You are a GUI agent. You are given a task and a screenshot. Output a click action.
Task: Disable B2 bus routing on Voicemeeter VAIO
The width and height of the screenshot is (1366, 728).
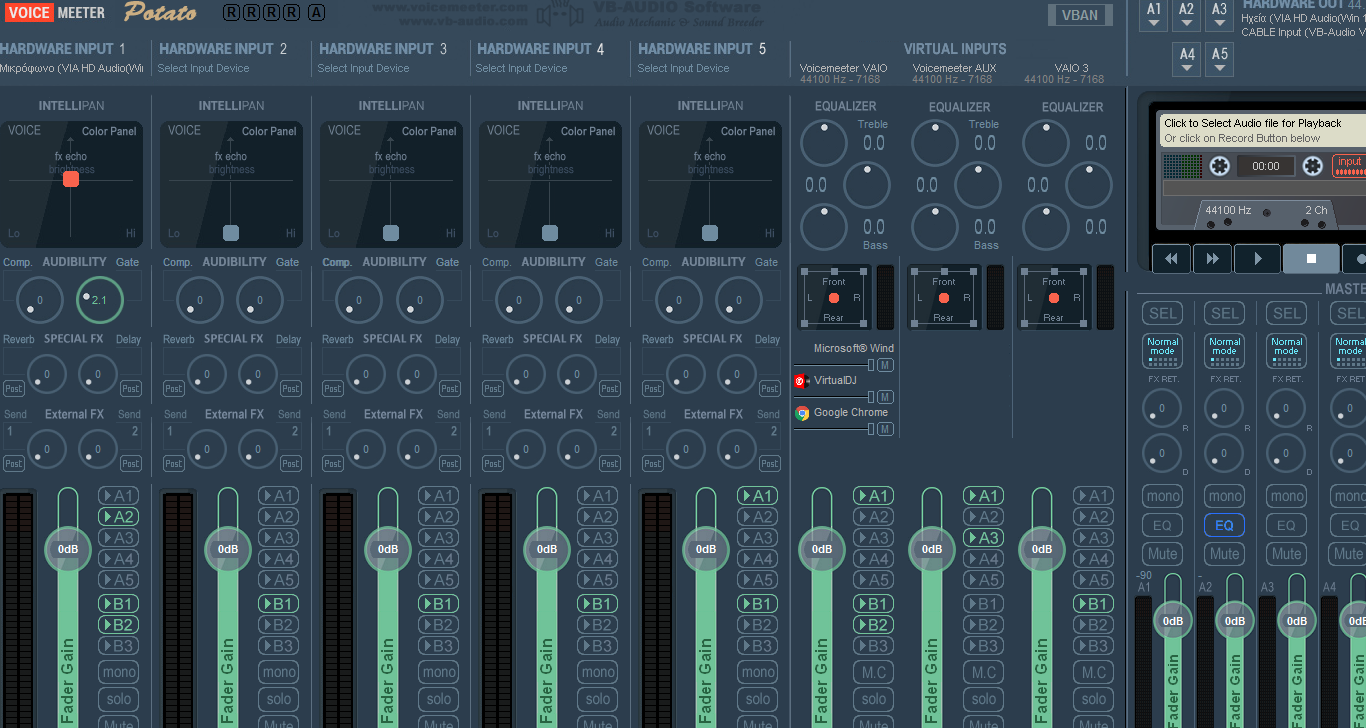point(873,625)
